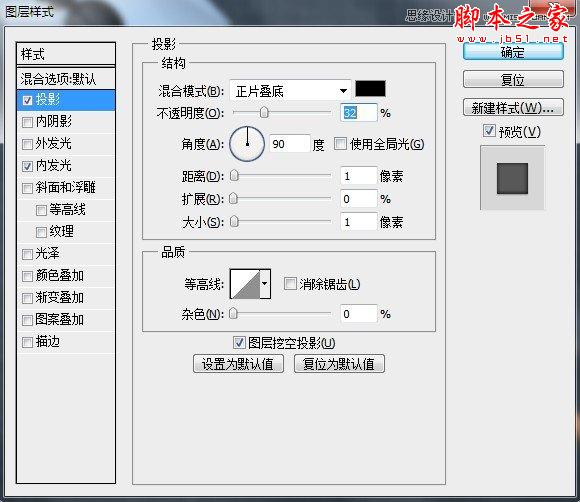Click the opacity value field showing 32

coord(358,113)
